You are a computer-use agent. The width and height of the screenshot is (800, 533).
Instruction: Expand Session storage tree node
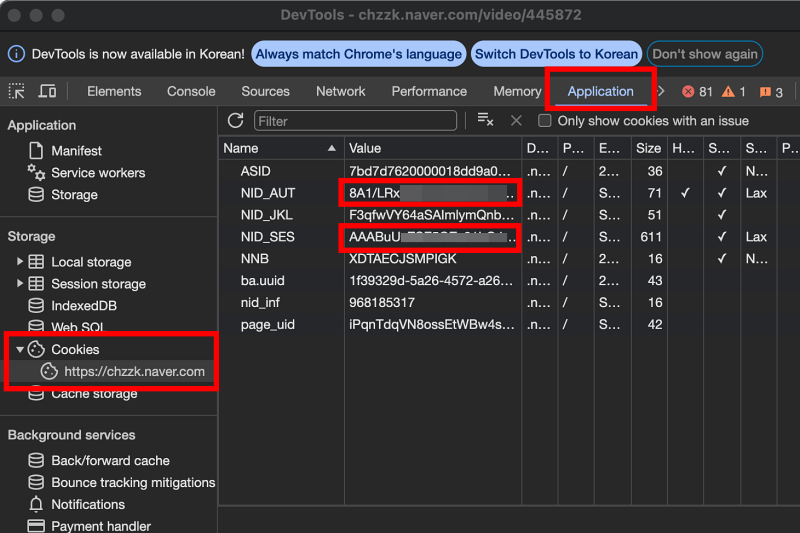[19, 284]
